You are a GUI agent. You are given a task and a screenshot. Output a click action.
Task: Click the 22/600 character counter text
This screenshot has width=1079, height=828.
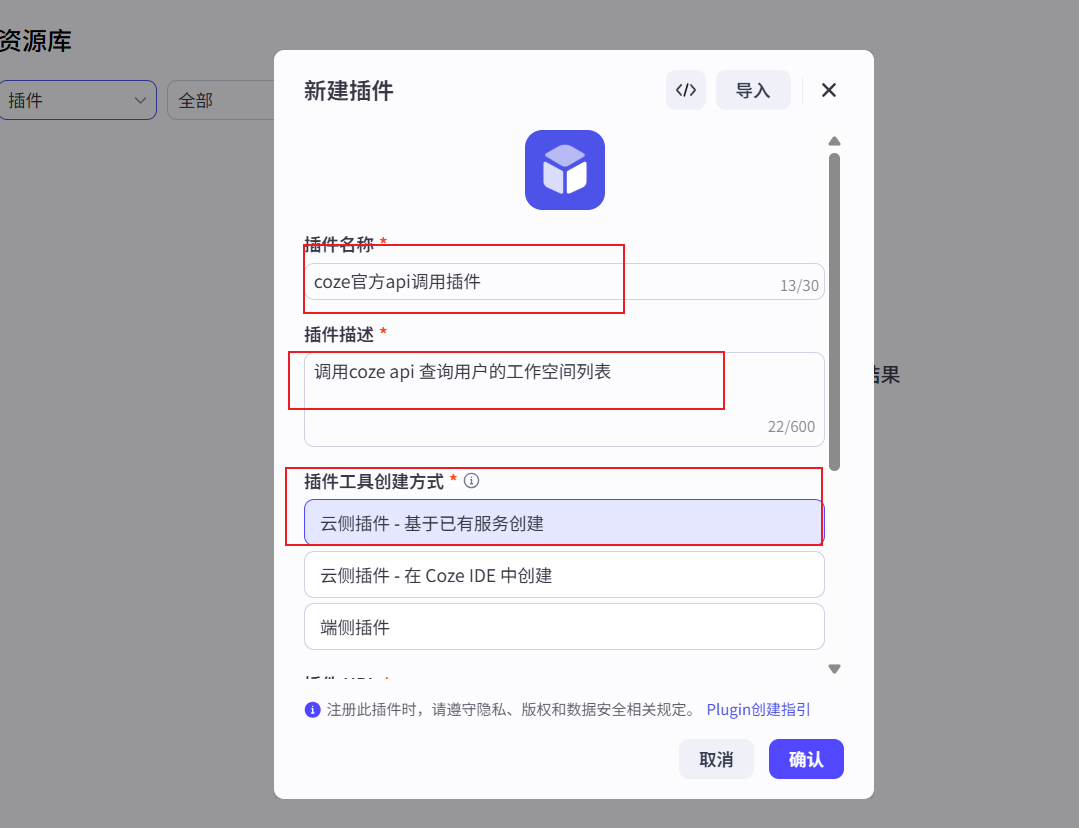click(x=791, y=427)
